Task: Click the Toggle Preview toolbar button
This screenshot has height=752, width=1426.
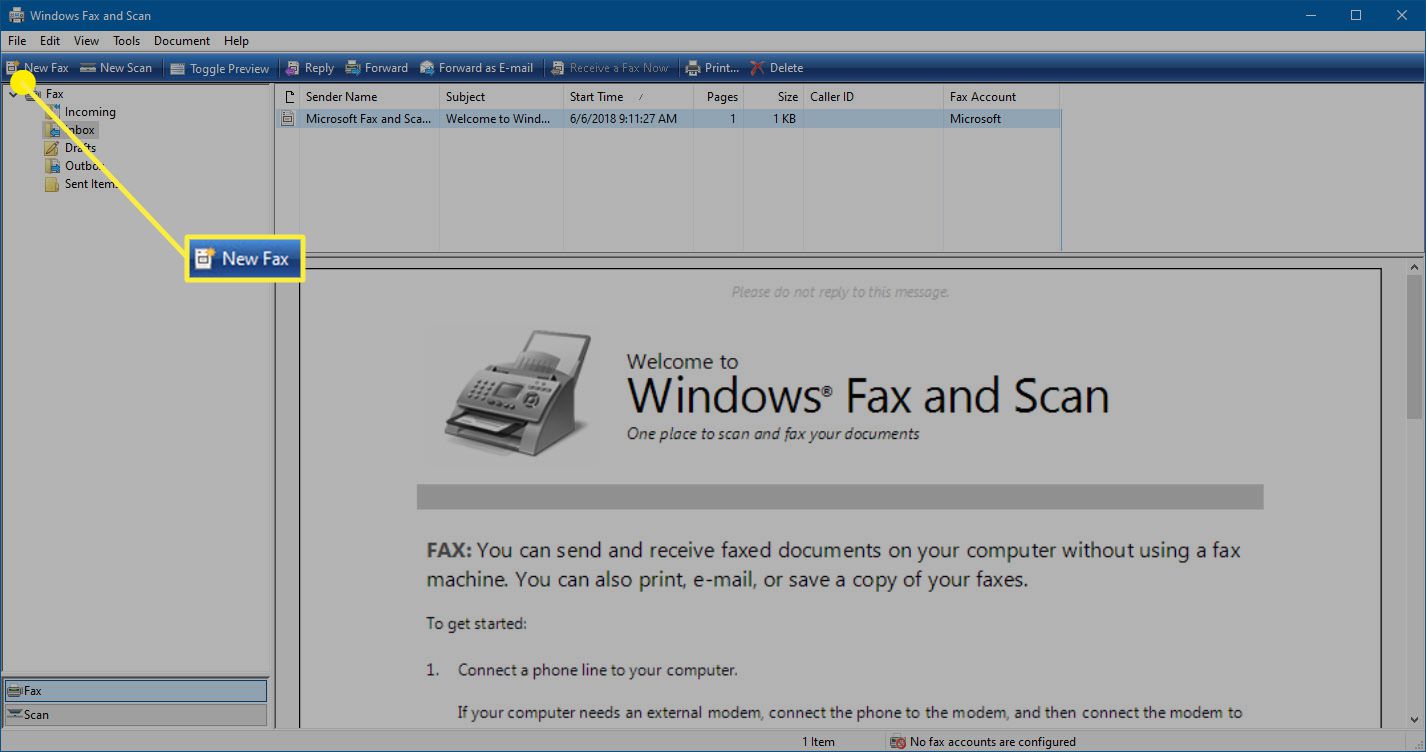Action: click(220, 68)
